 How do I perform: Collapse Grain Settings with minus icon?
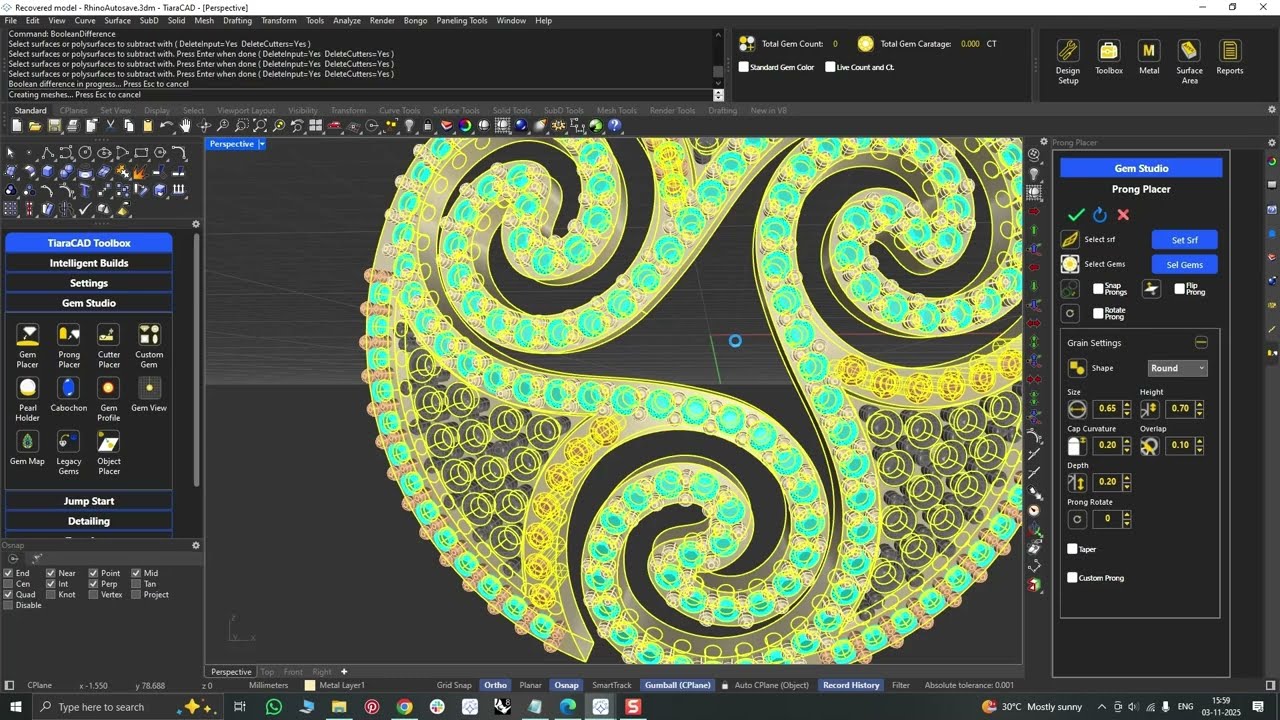[x=1201, y=343]
